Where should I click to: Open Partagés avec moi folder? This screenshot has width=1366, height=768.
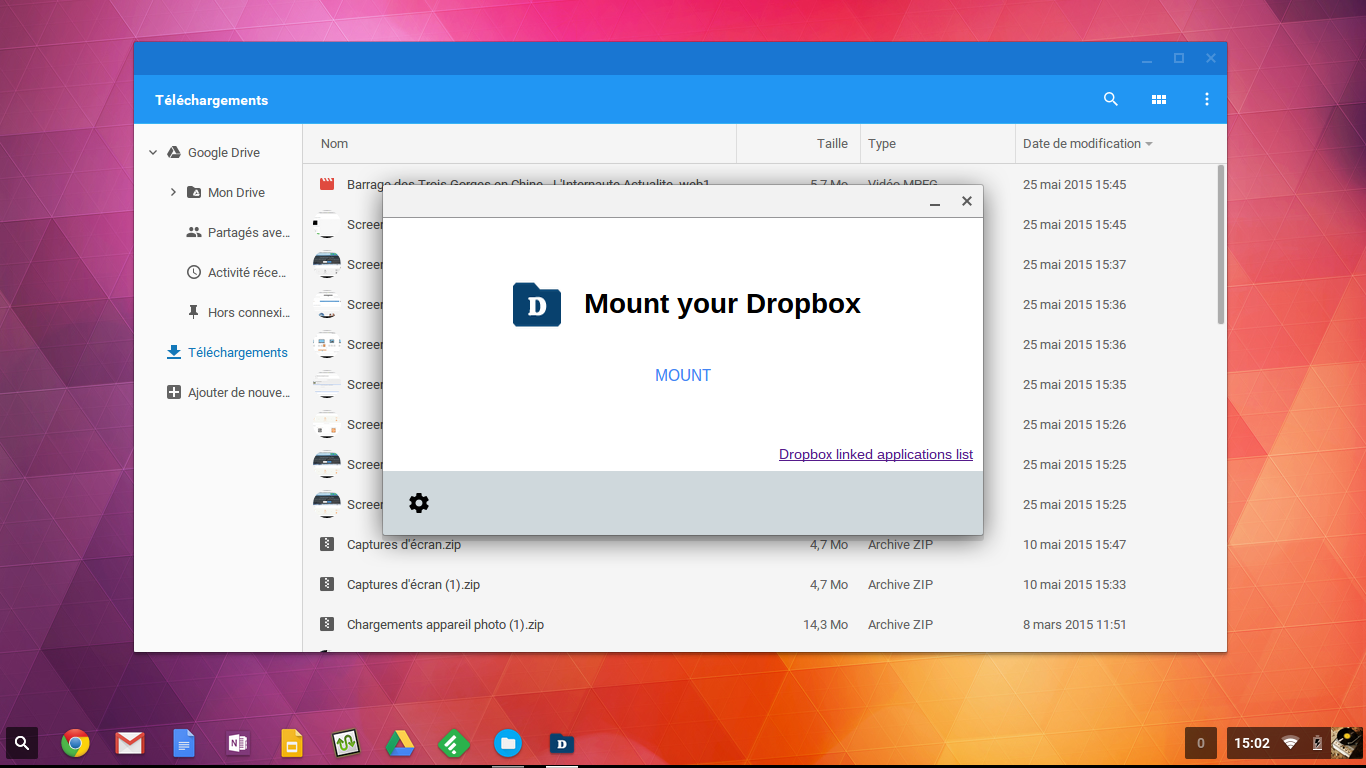pos(248,233)
